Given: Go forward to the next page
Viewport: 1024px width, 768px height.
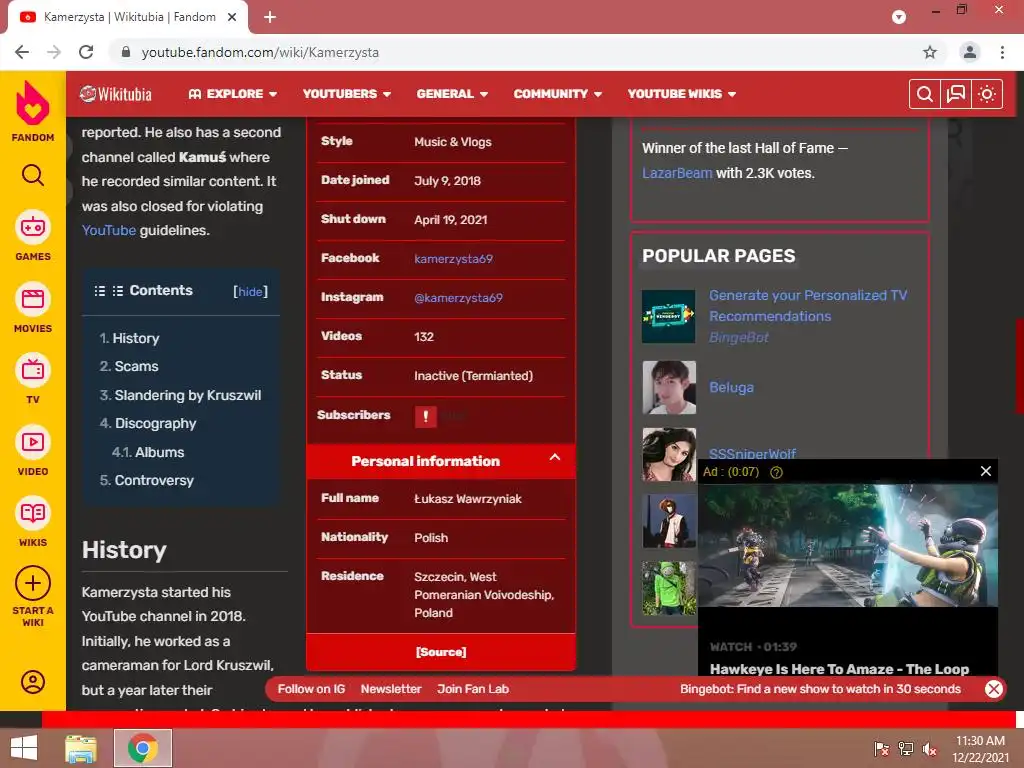Looking at the screenshot, I should tap(54, 52).
